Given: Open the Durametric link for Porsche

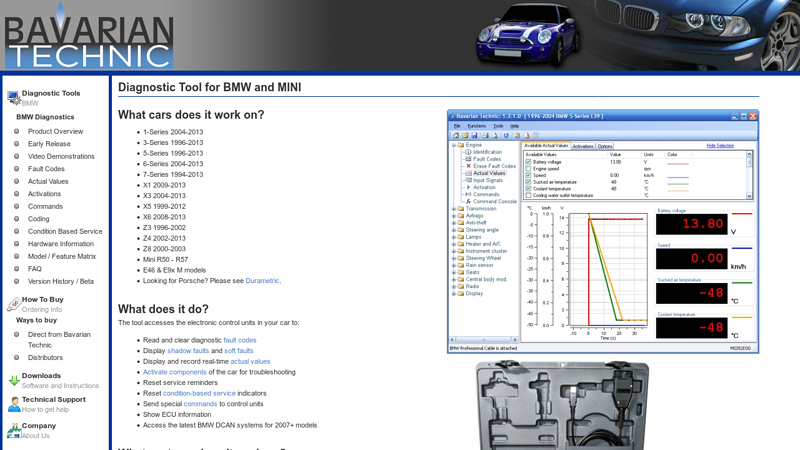Looking at the screenshot, I should pos(262,281).
